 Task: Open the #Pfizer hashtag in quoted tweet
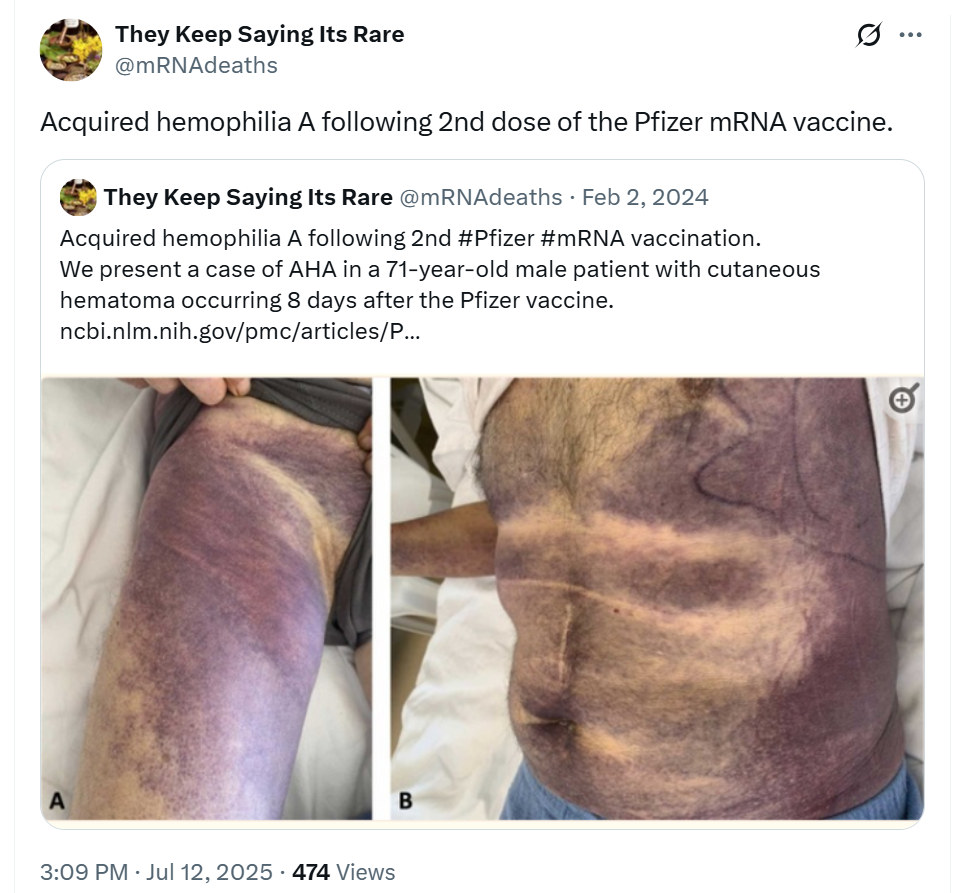click(x=496, y=238)
